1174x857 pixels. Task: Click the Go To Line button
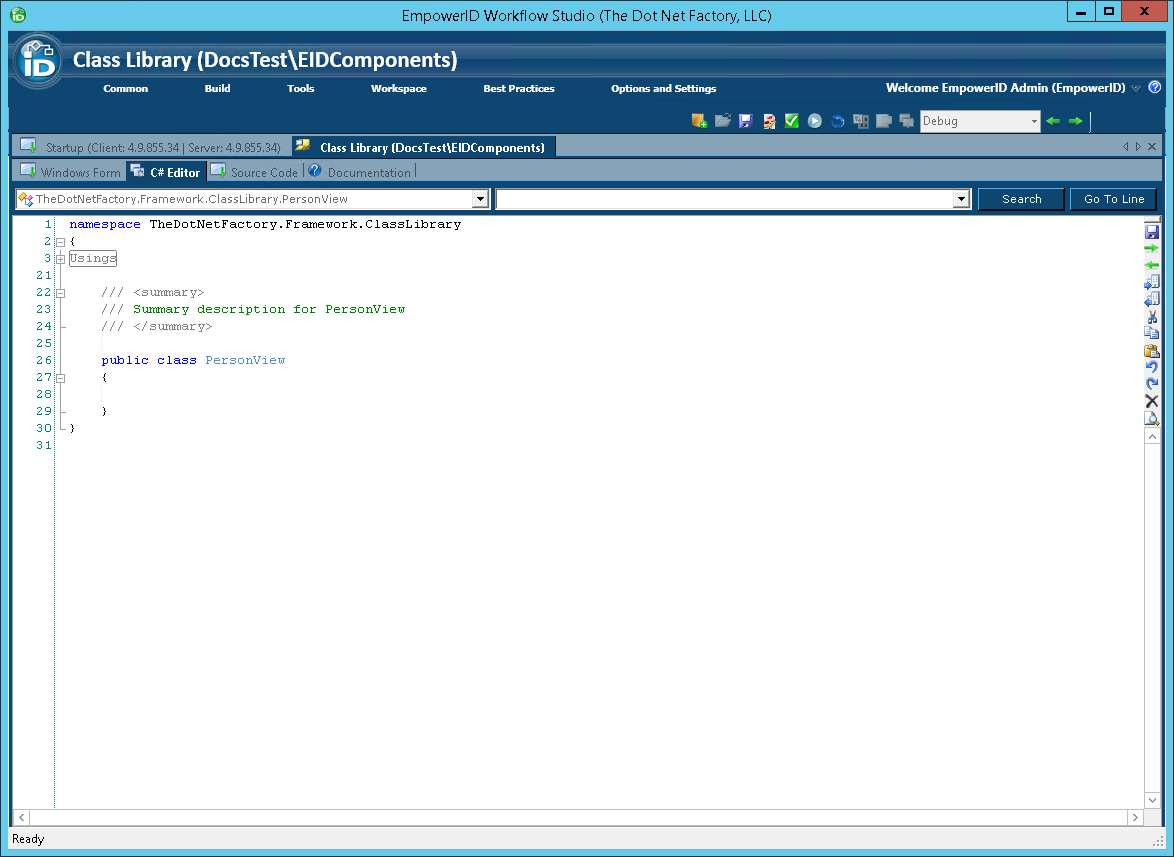[1113, 199]
